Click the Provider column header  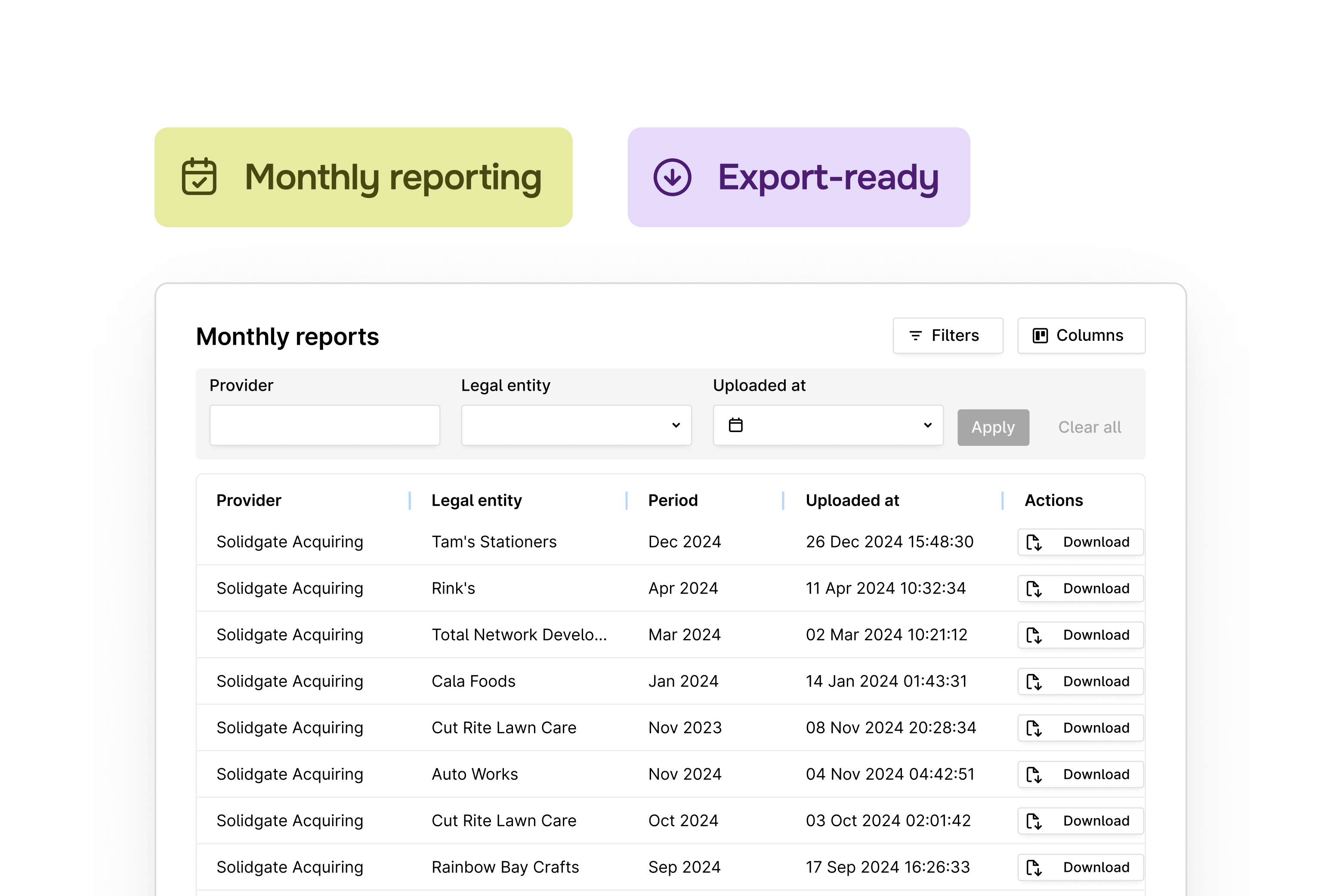point(249,500)
